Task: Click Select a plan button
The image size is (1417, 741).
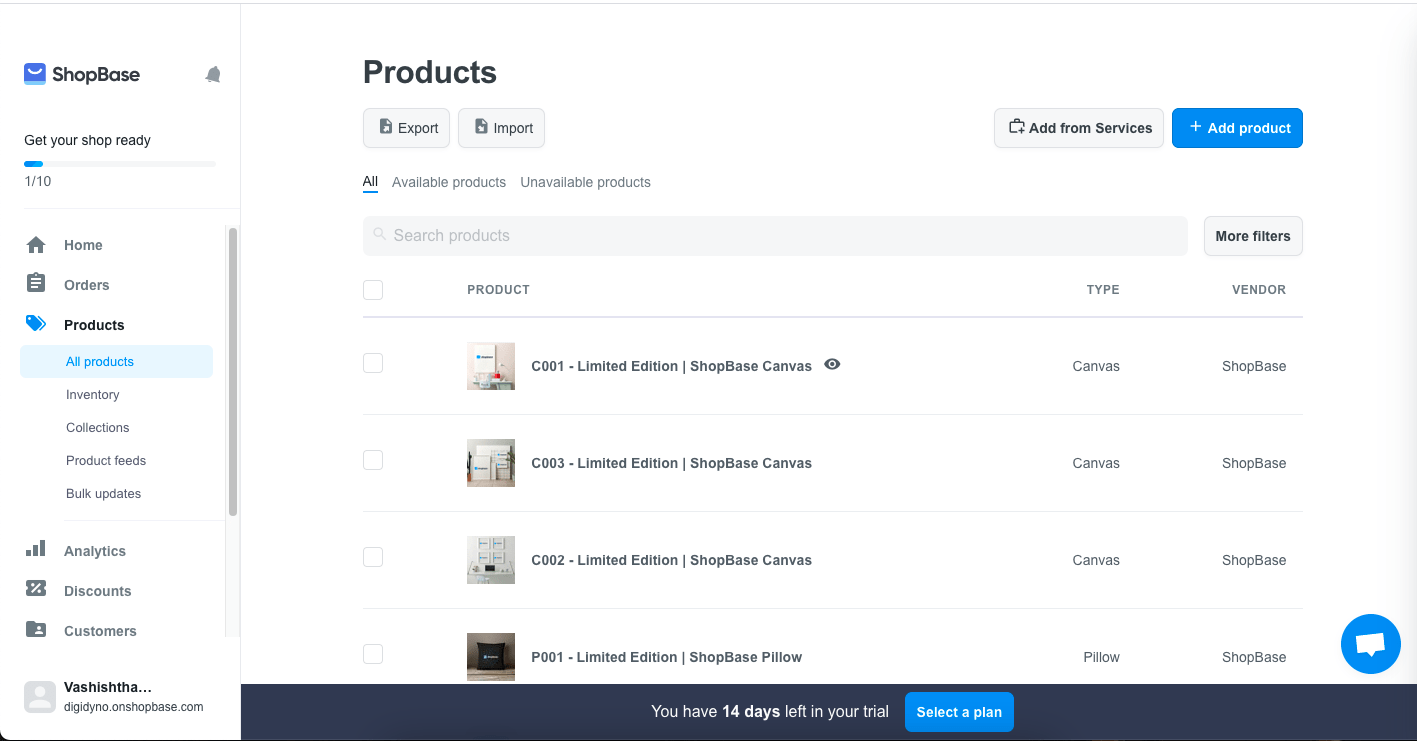Action: coord(959,712)
